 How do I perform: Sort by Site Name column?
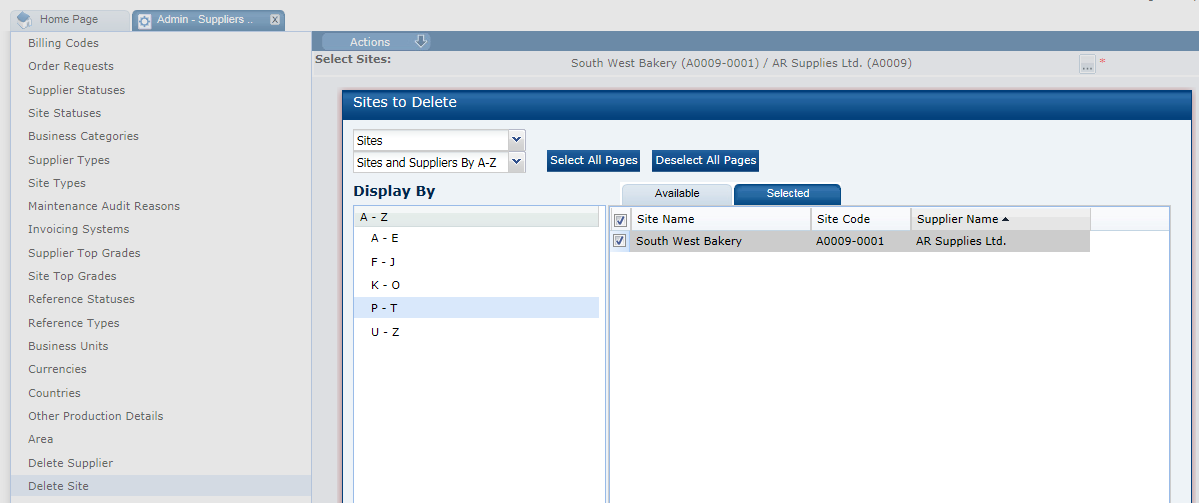tap(721, 219)
